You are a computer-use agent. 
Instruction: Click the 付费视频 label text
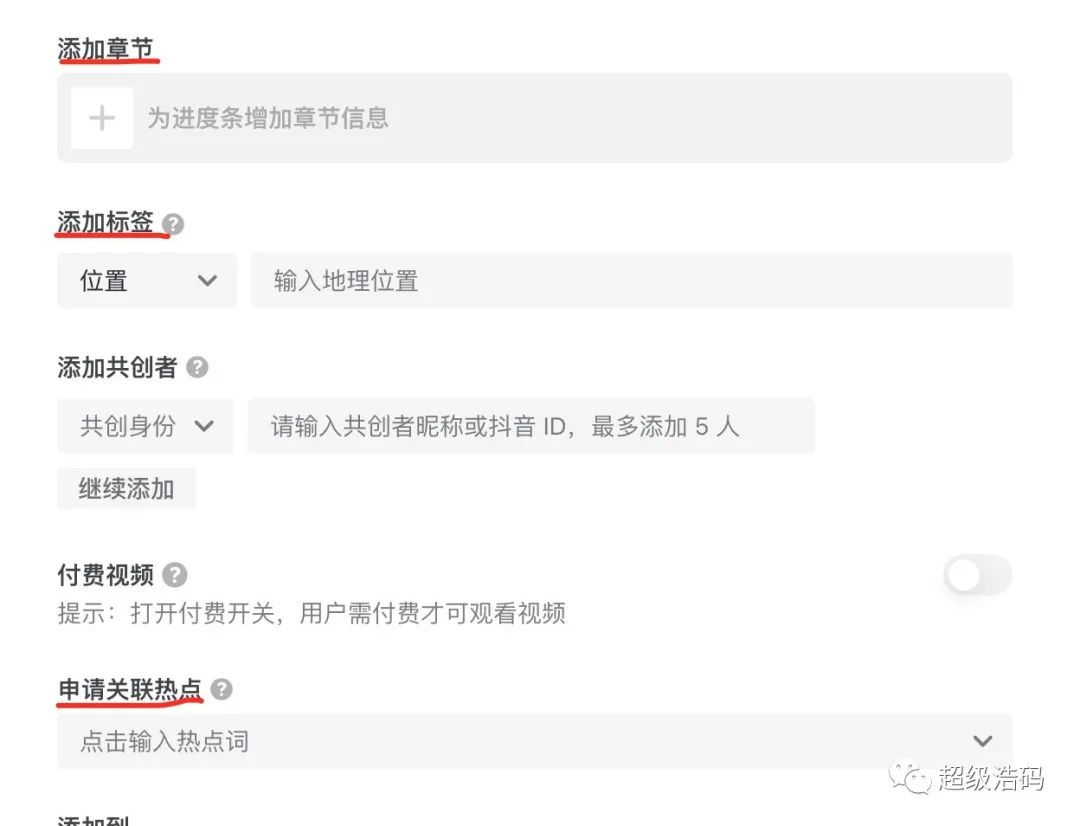click(x=105, y=575)
